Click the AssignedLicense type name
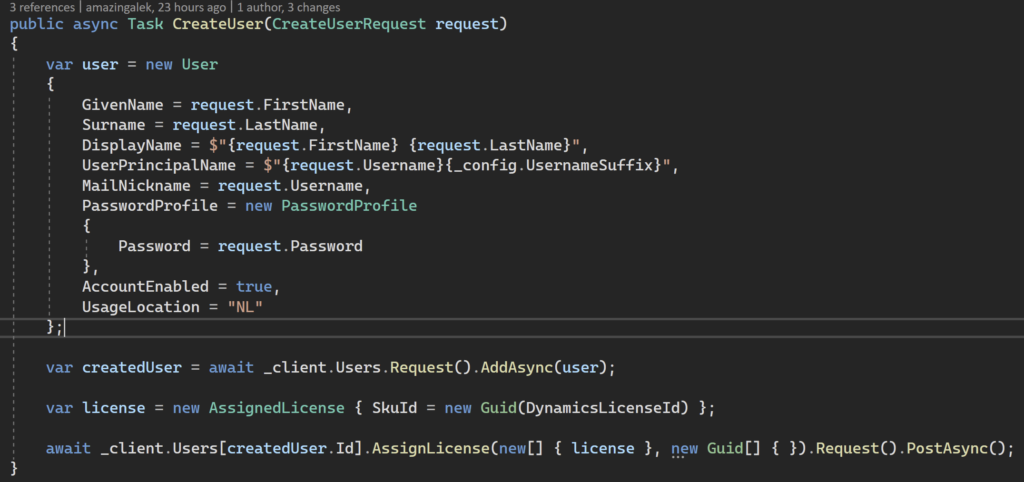The height and width of the screenshot is (482, 1024). 276,408
